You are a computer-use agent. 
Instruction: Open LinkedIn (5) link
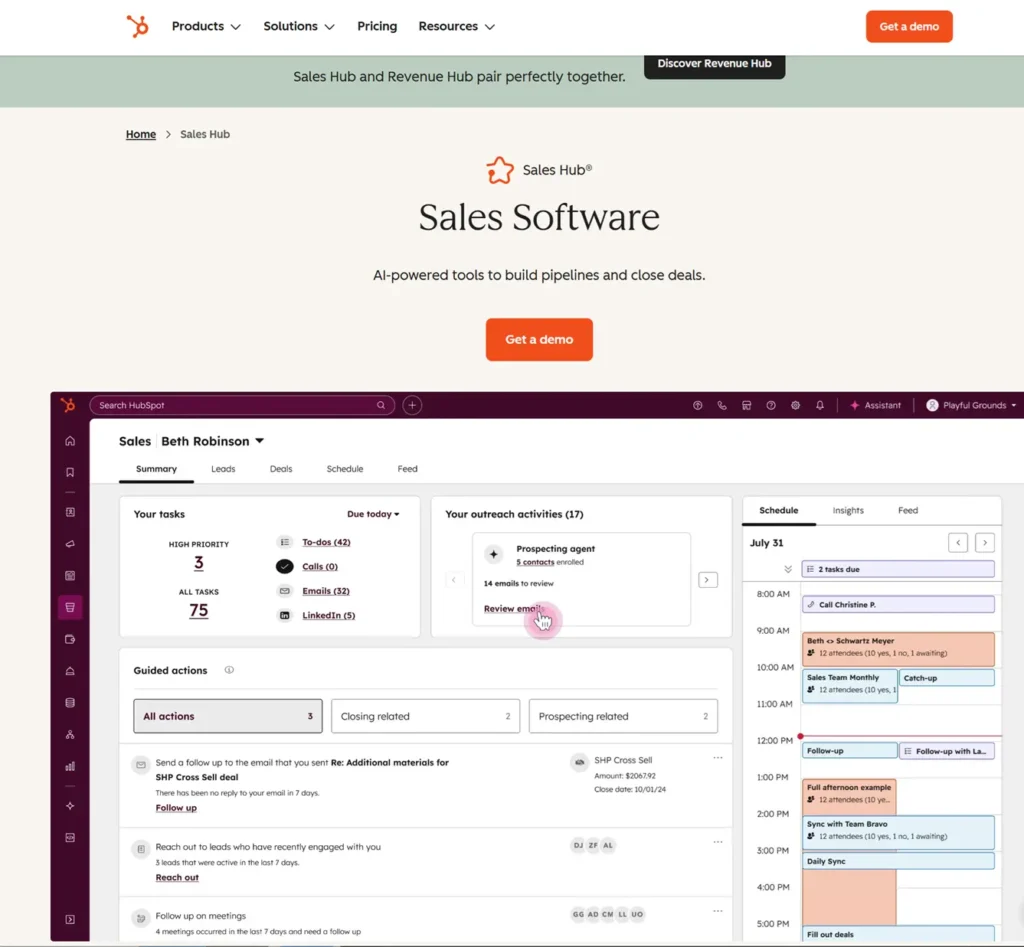pyautogui.click(x=328, y=615)
